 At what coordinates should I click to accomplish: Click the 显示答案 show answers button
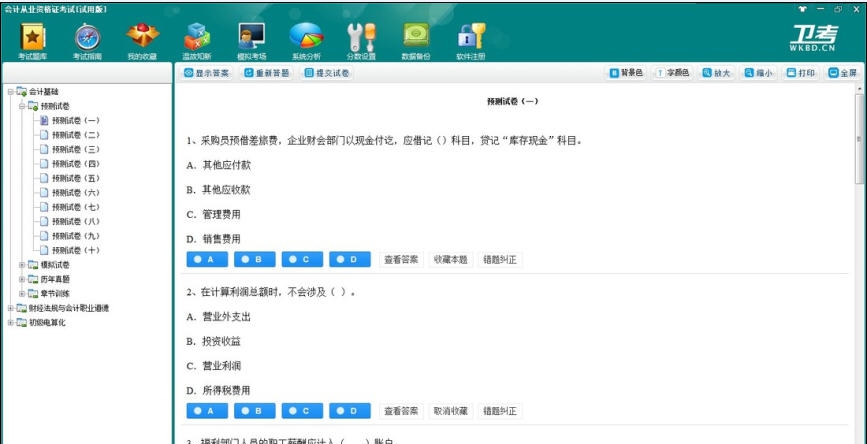point(206,73)
